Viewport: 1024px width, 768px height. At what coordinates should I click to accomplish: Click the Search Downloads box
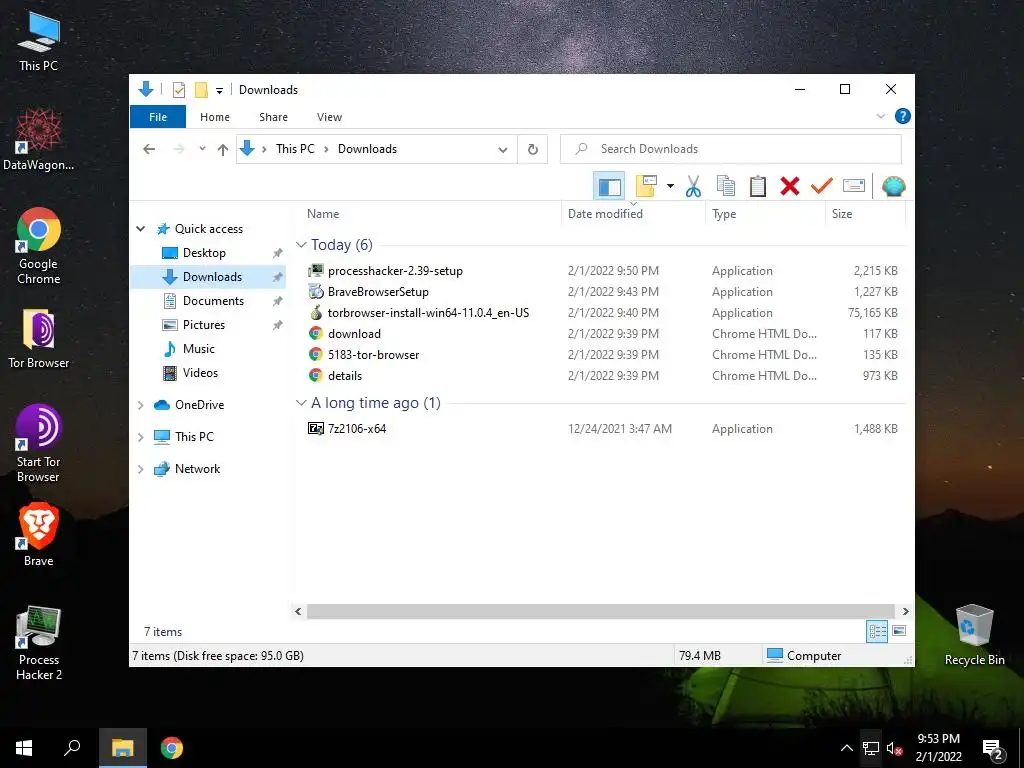pyautogui.click(x=731, y=149)
